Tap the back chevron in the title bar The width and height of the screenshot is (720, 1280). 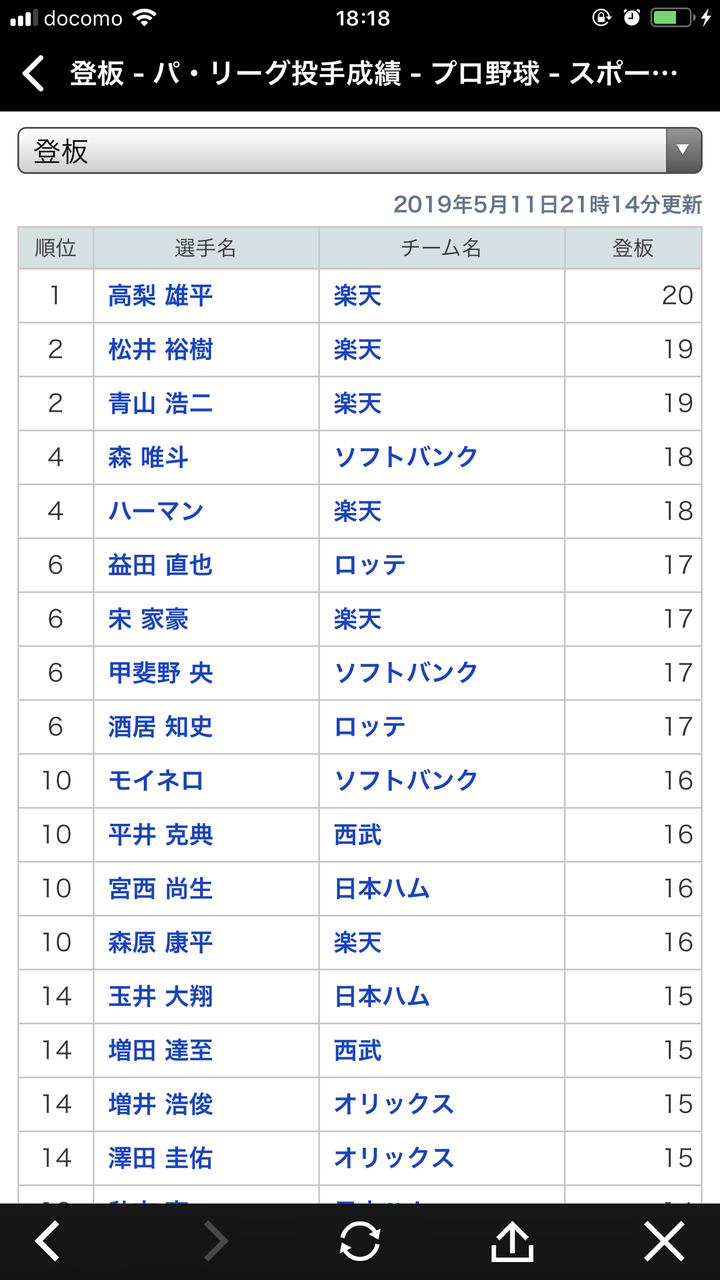click(33, 74)
